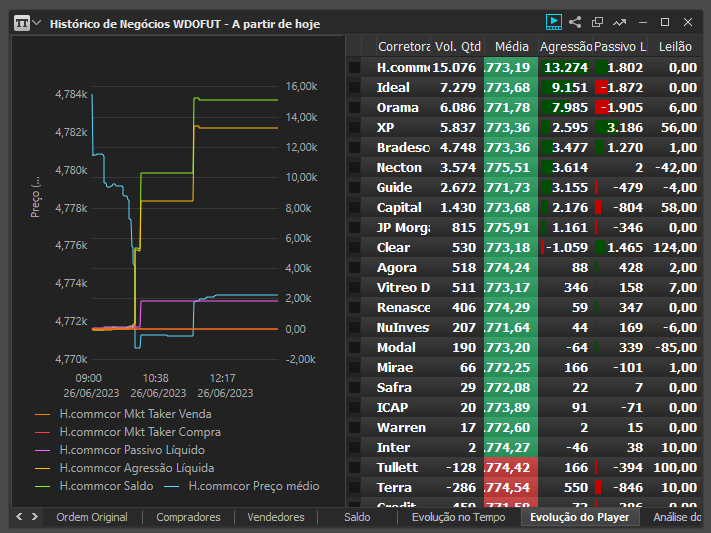Image resolution: width=711 pixels, height=533 pixels.
Task: Expand the dropdown arrow beside TT icon
Action: tap(37, 22)
